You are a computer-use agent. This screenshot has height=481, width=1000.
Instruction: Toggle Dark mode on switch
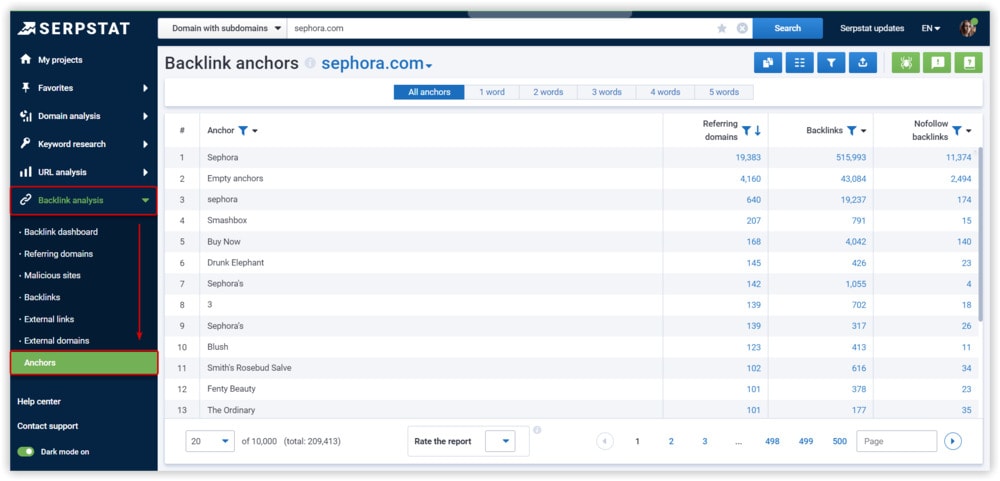26,452
